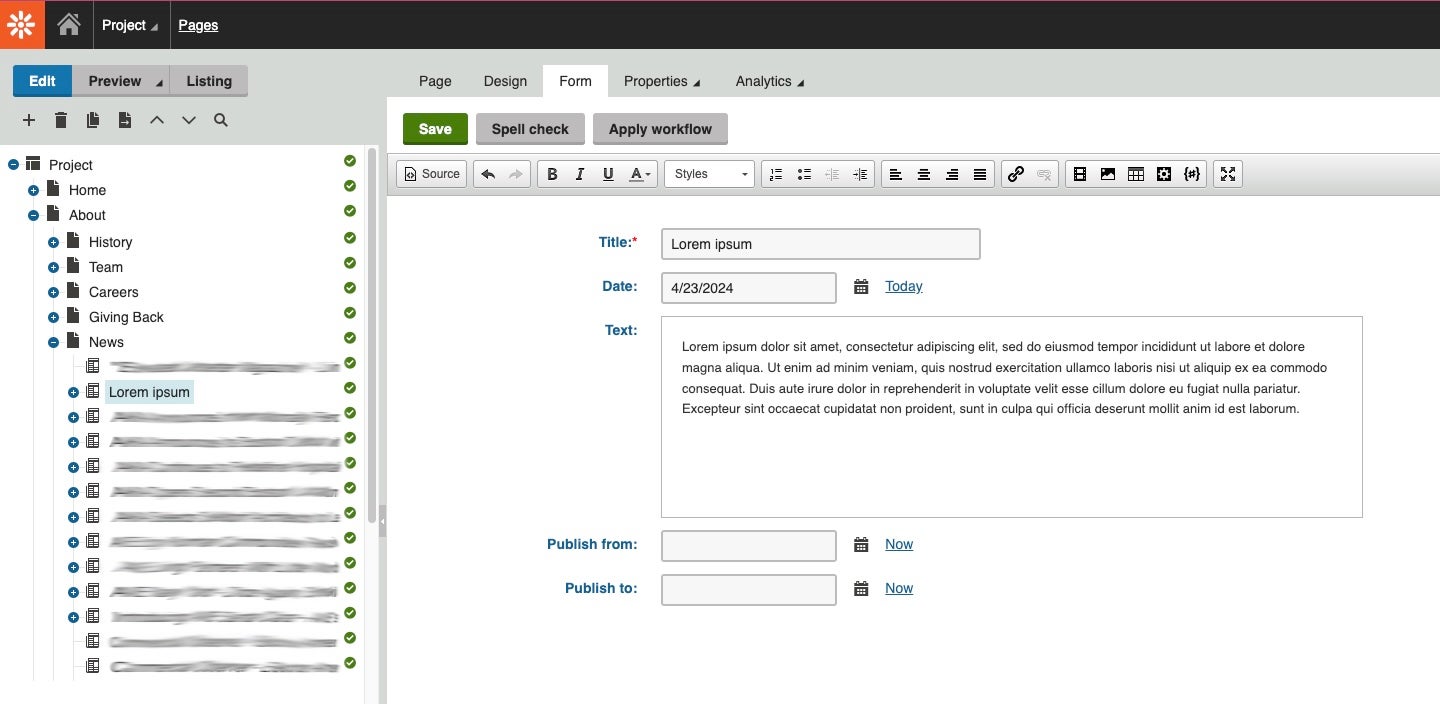Image resolution: width=1440 pixels, height=704 pixels.
Task: Open the font color picker
Action: 638,174
